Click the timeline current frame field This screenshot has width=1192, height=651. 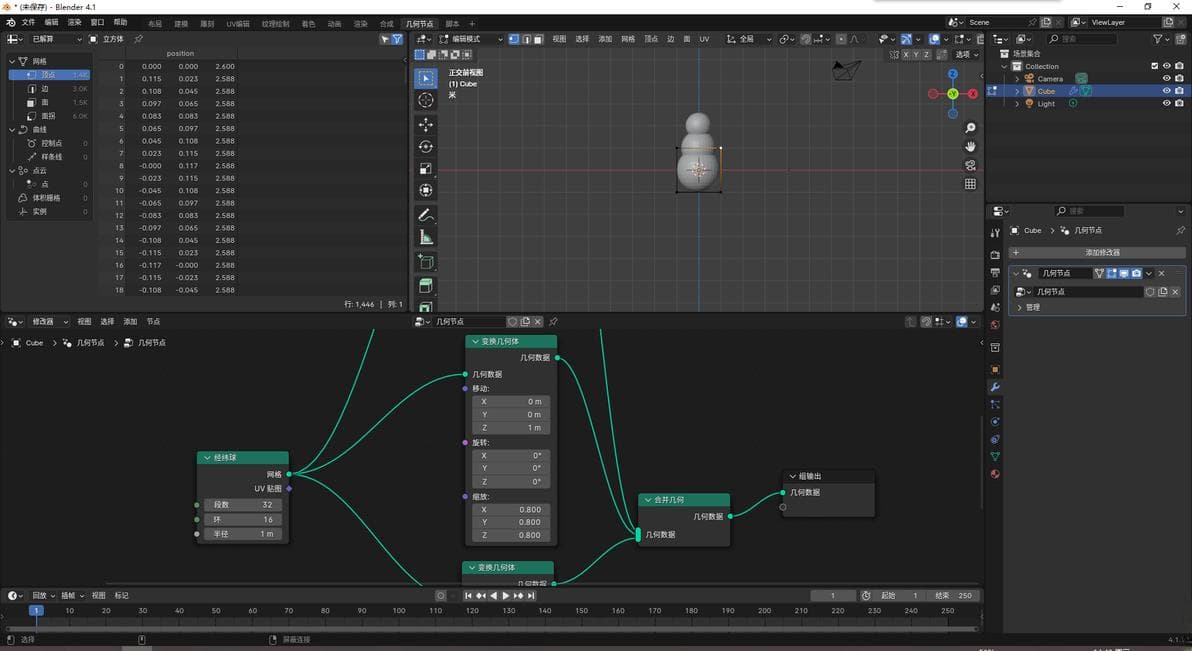[x=832, y=595]
